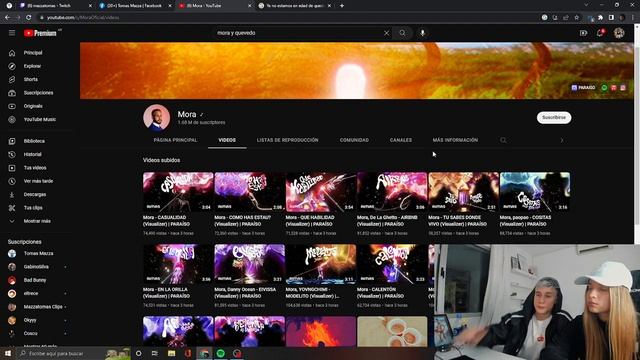Image resolution: width=640 pixels, height=360 pixels.
Task: Expand Mostrar más in the sidebar
Action: tap(37, 221)
